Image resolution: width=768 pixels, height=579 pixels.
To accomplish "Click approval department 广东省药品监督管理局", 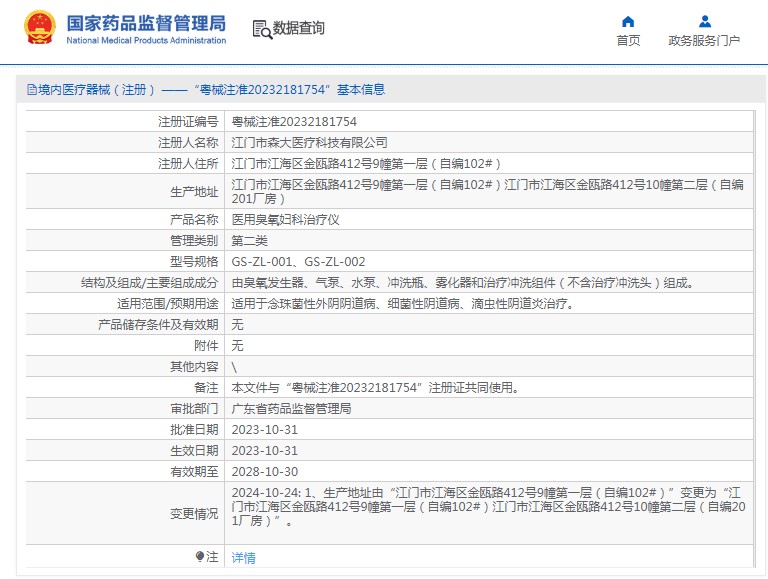I will pos(291,408).
